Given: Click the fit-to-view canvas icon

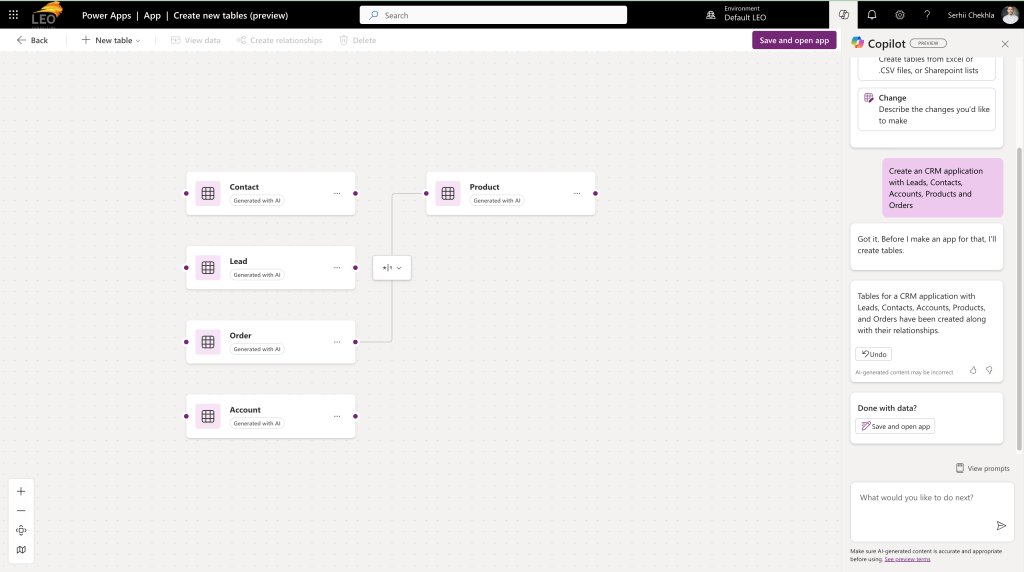Looking at the screenshot, I should (21, 530).
